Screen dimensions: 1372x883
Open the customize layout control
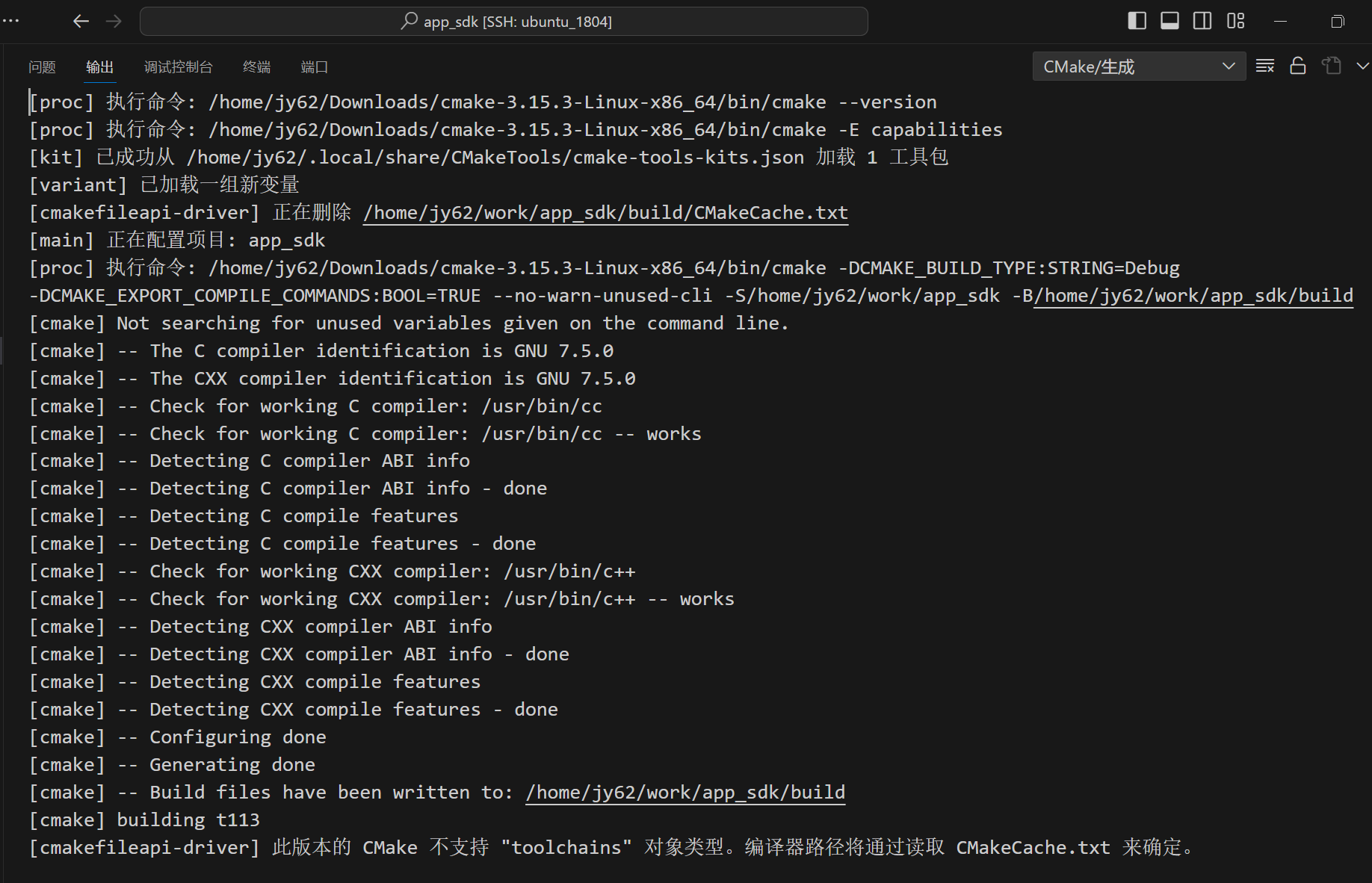pyautogui.click(x=1235, y=21)
